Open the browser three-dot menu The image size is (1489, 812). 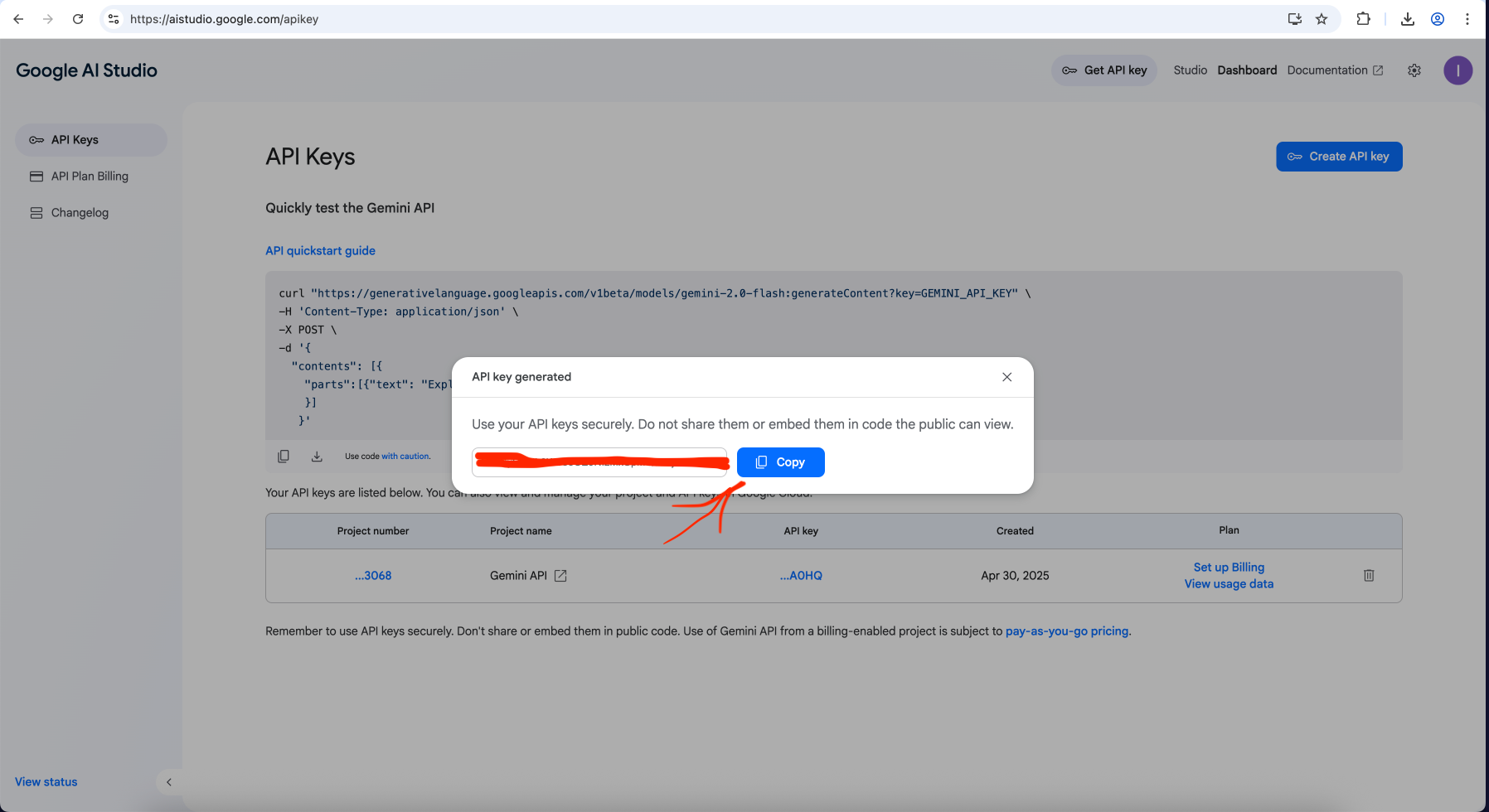(x=1467, y=19)
